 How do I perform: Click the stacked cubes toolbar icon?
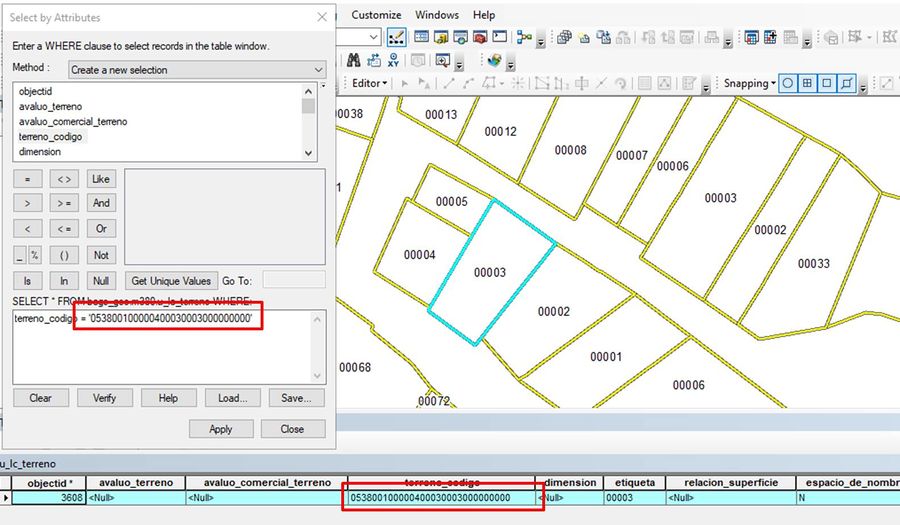click(x=564, y=37)
